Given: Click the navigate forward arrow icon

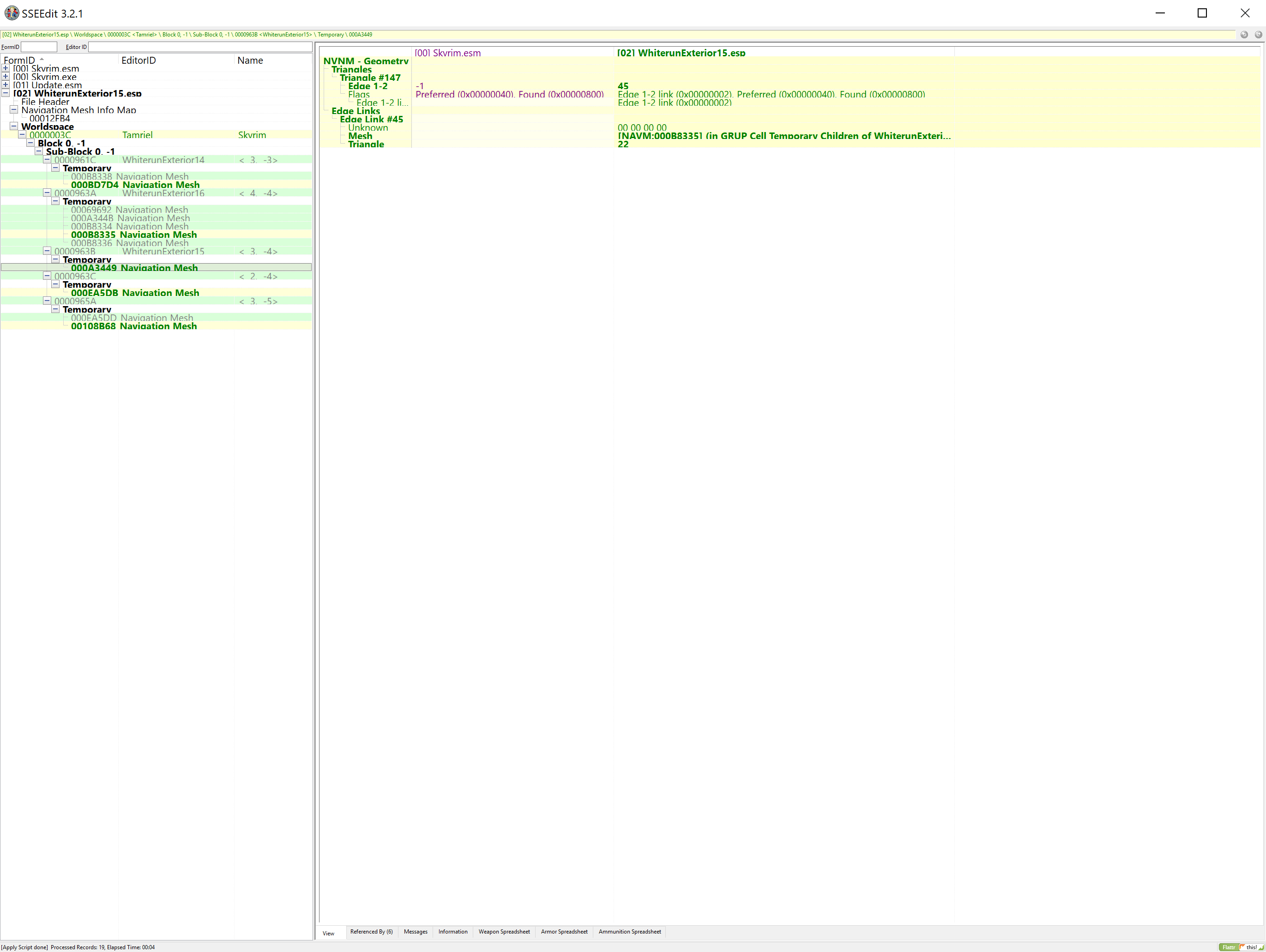Looking at the screenshot, I should pos(1258,34).
